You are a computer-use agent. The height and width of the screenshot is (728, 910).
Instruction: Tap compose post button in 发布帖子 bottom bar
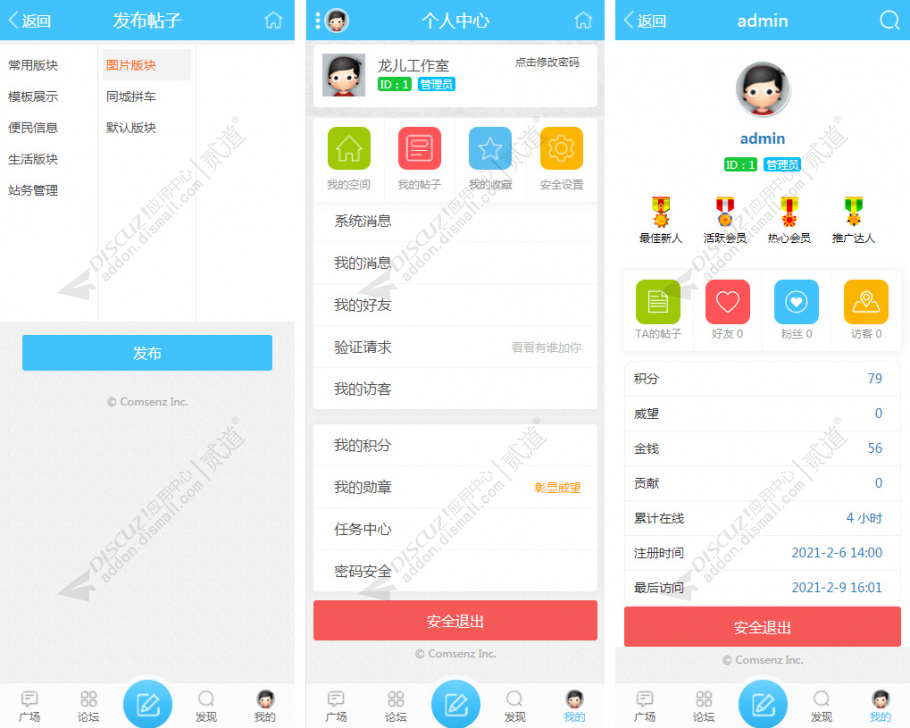pyautogui.click(x=147, y=704)
